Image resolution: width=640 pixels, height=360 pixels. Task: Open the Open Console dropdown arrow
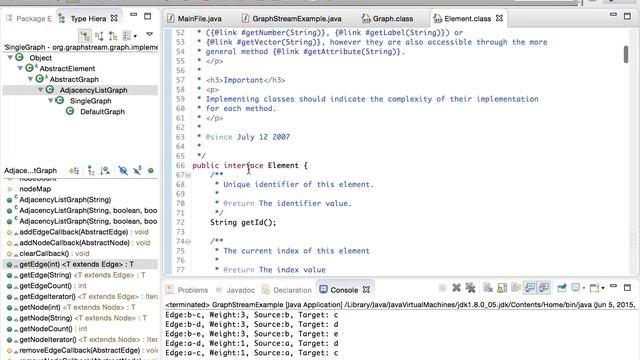[602, 288]
